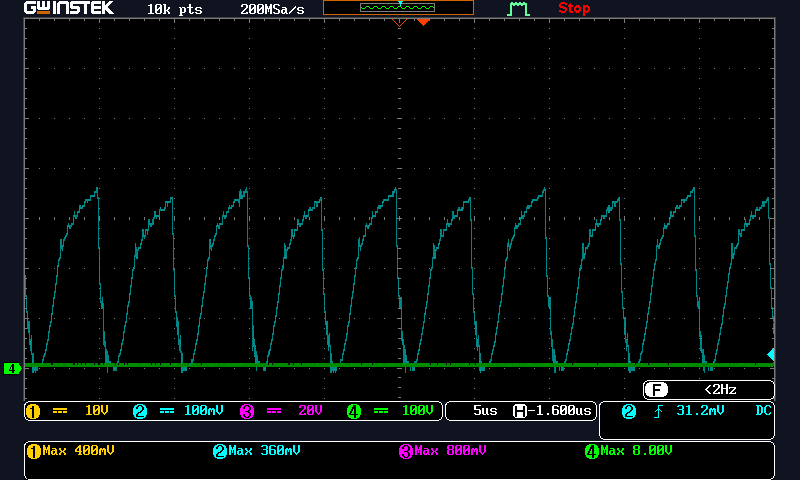Click channel 1 DC coupling symbol
This screenshot has width=800, height=480.
click(x=60, y=411)
